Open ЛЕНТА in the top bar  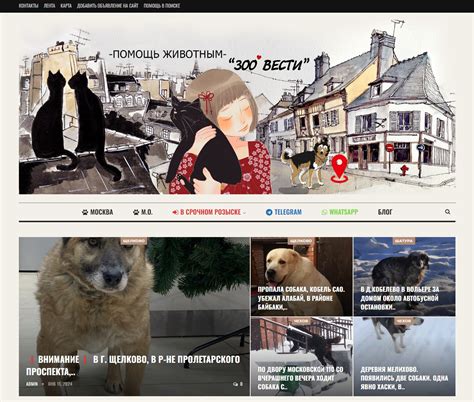[x=49, y=6]
